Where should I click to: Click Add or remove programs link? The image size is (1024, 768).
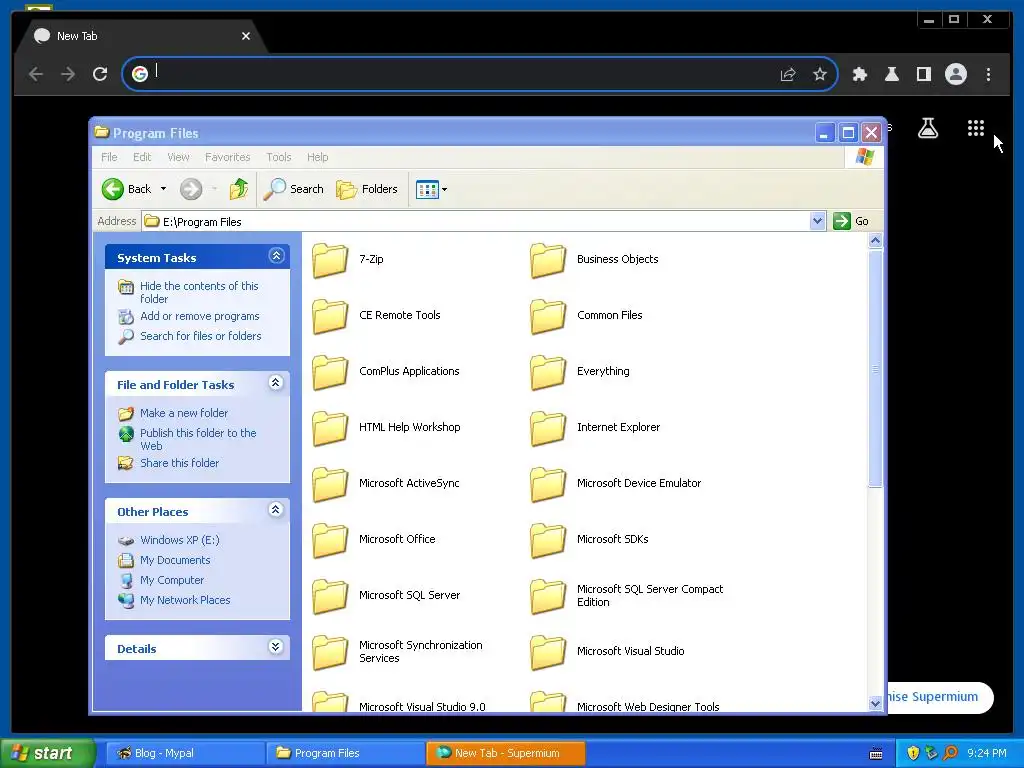[200, 316]
